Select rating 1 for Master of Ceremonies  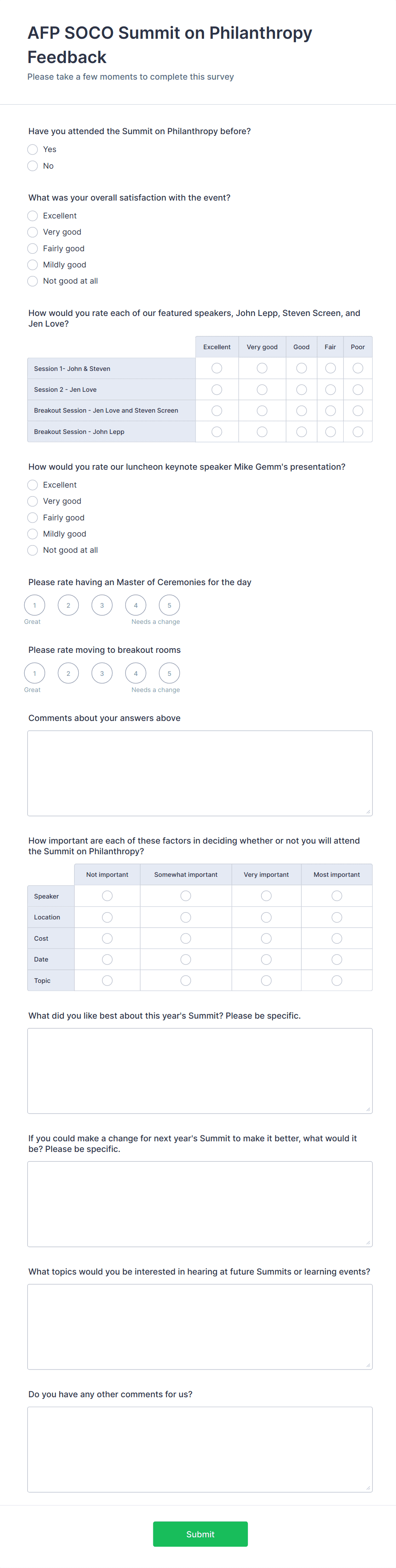coord(34,605)
